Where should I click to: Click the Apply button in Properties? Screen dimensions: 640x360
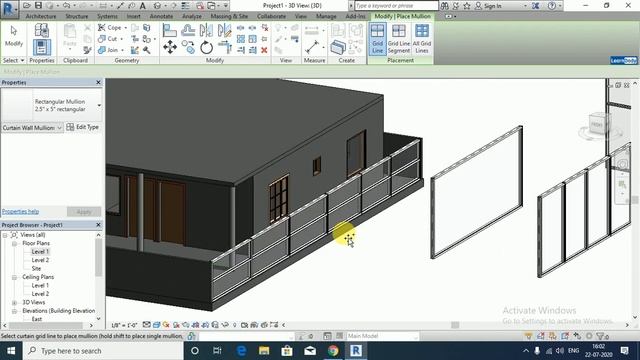click(84, 211)
